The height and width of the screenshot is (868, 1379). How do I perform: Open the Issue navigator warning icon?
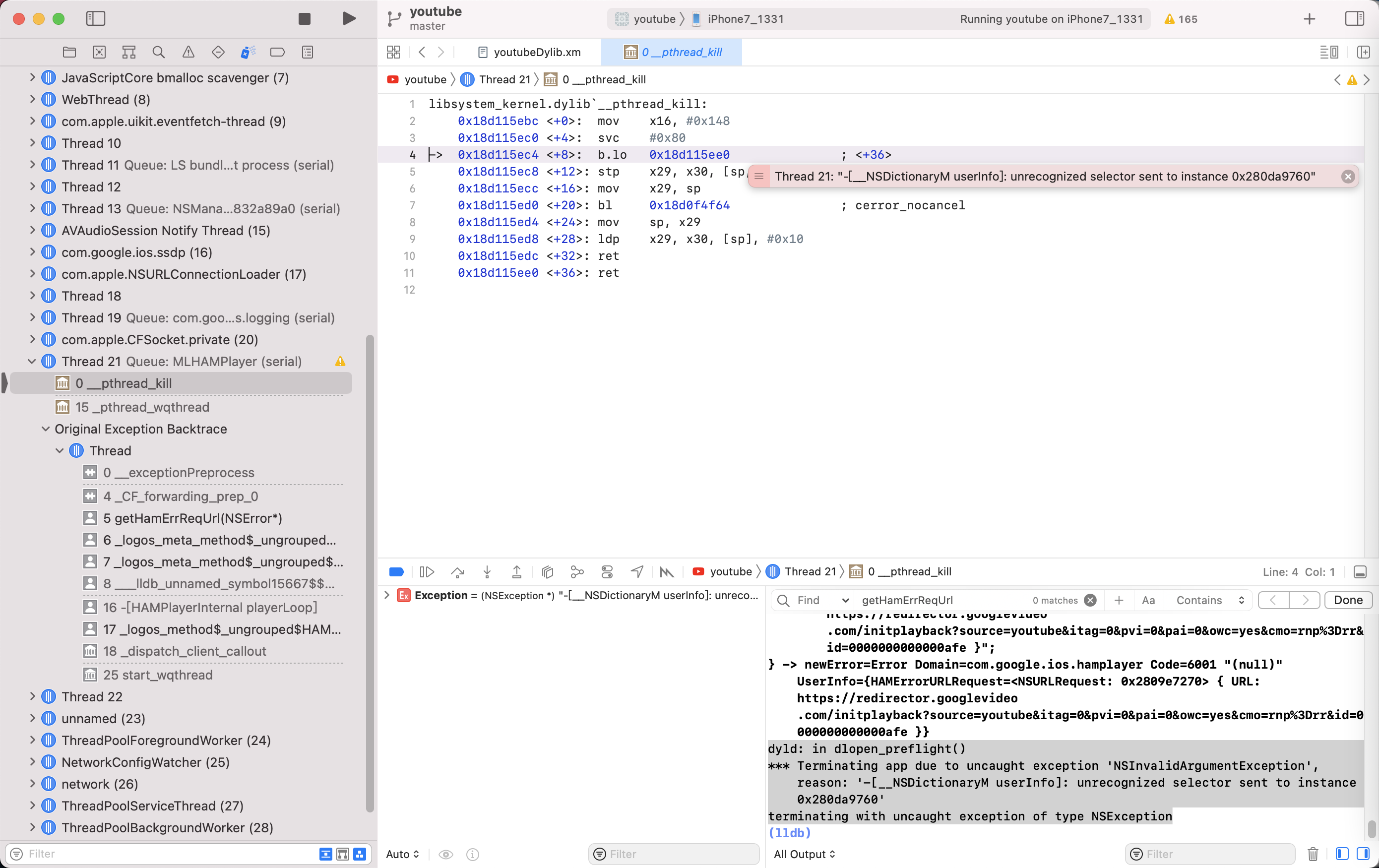tap(188, 52)
